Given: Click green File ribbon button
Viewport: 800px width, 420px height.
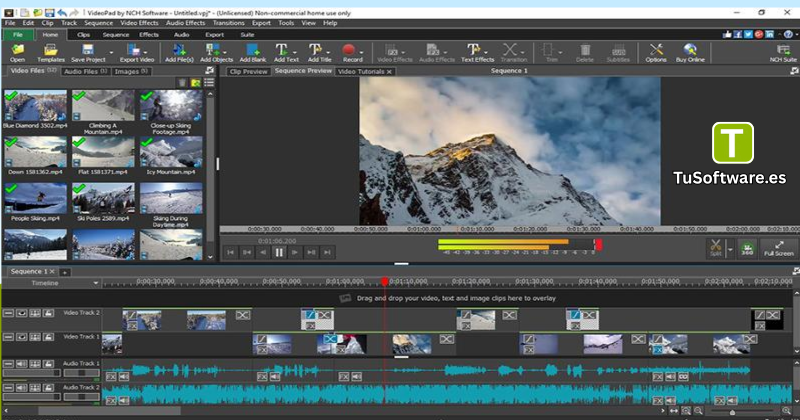Looking at the screenshot, I should pyautogui.click(x=18, y=35).
